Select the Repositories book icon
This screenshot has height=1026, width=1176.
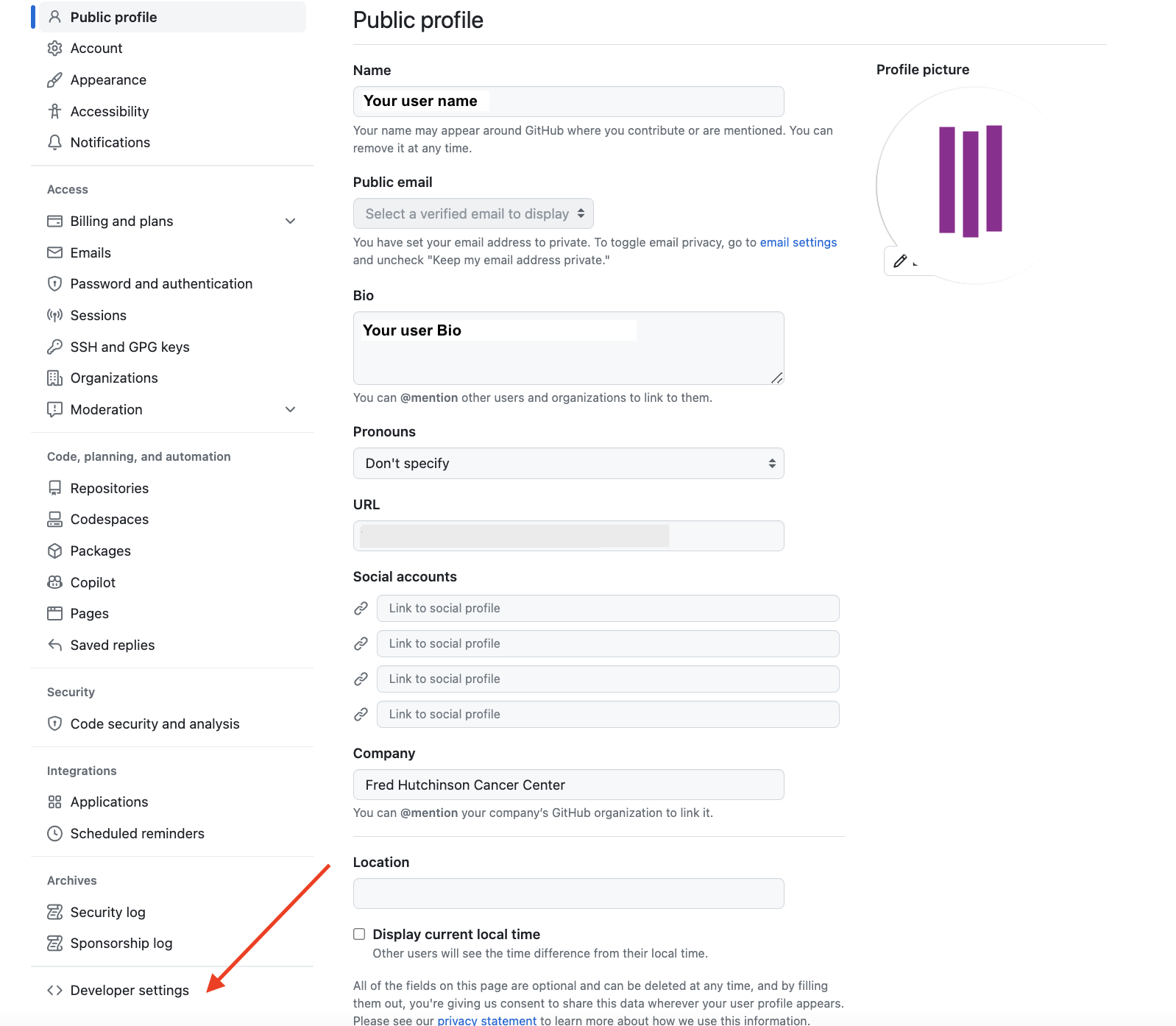tap(55, 488)
